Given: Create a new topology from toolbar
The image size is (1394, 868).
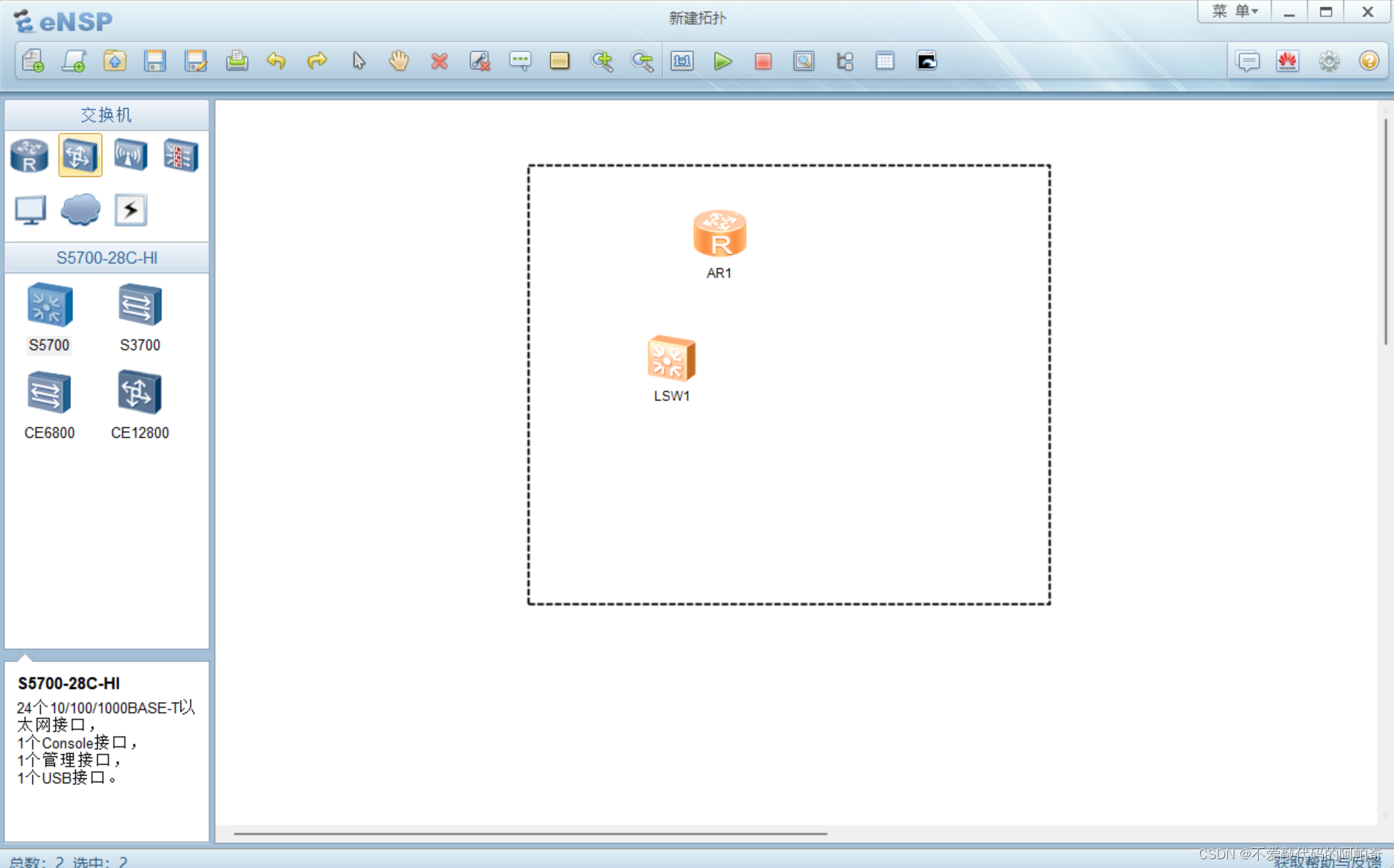Looking at the screenshot, I should [33, 61].
